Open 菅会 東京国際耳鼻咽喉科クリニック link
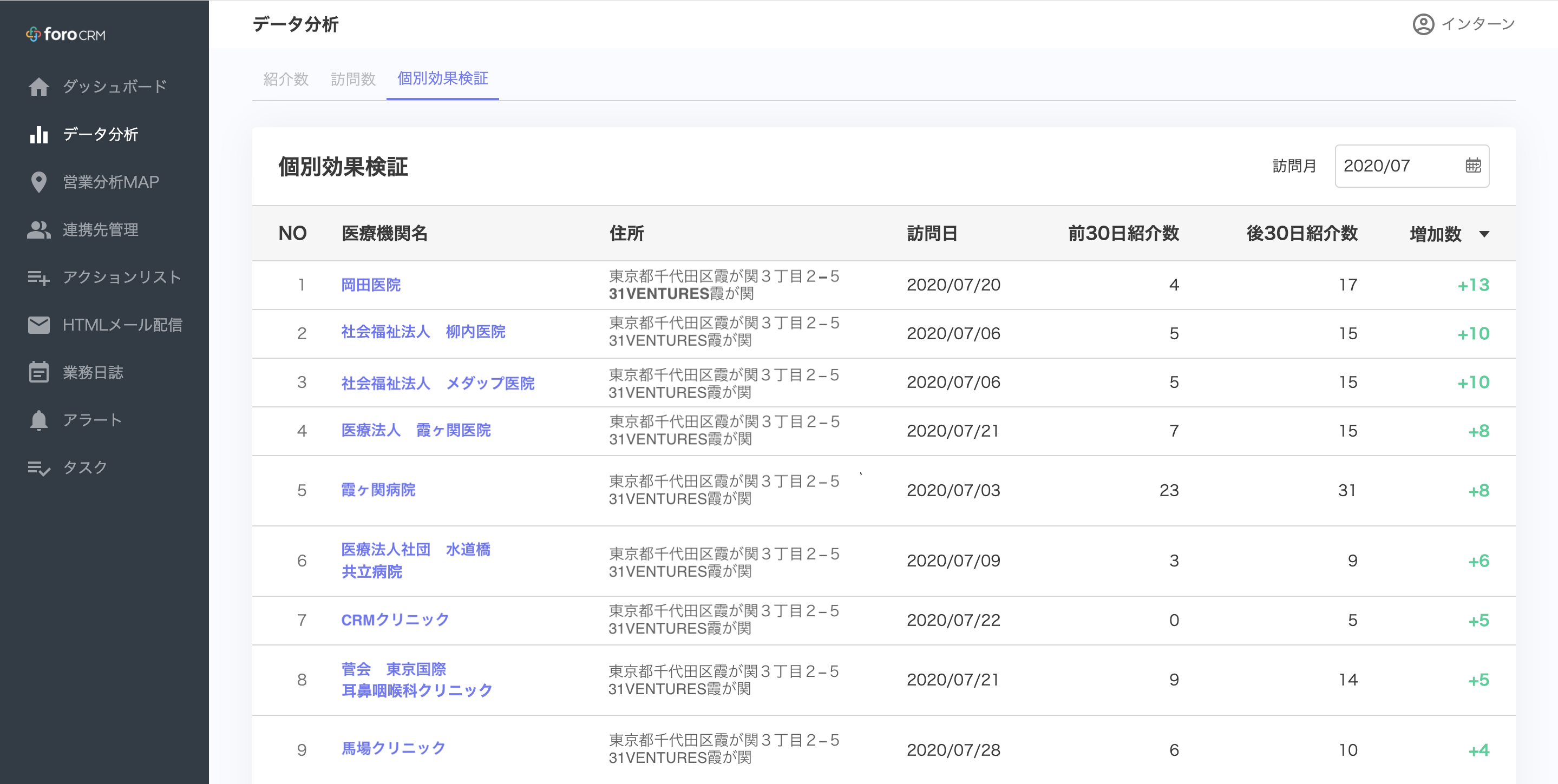This screenshot has height=784, width=1558. 417,680
